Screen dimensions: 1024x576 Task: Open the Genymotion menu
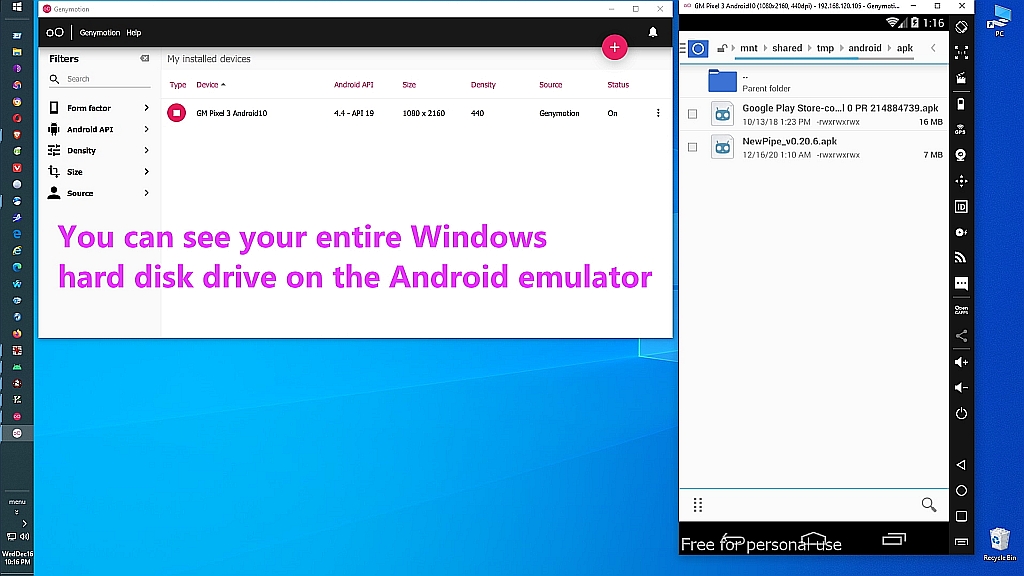(99, 33)
